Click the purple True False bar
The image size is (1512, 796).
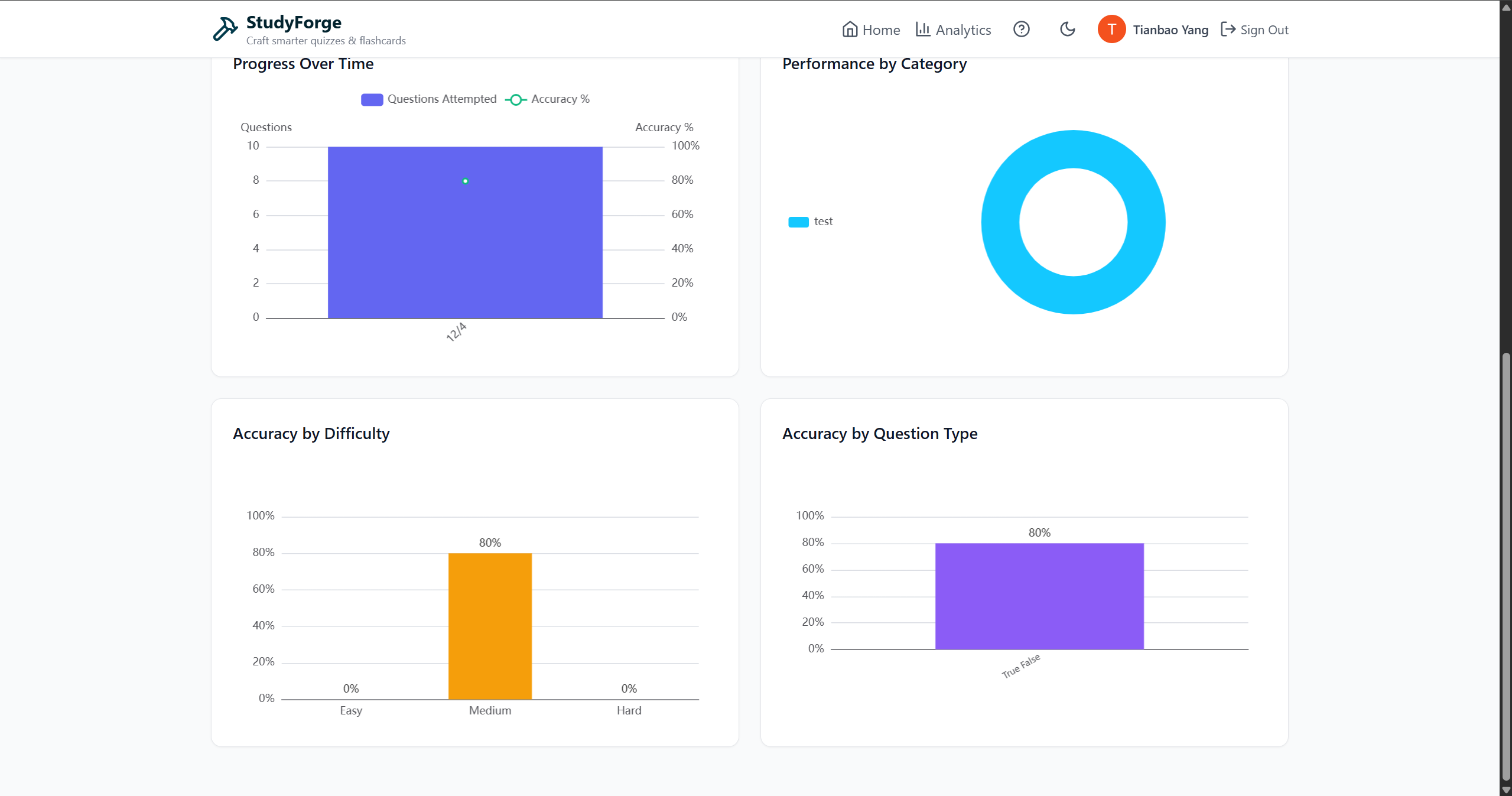1039,596
